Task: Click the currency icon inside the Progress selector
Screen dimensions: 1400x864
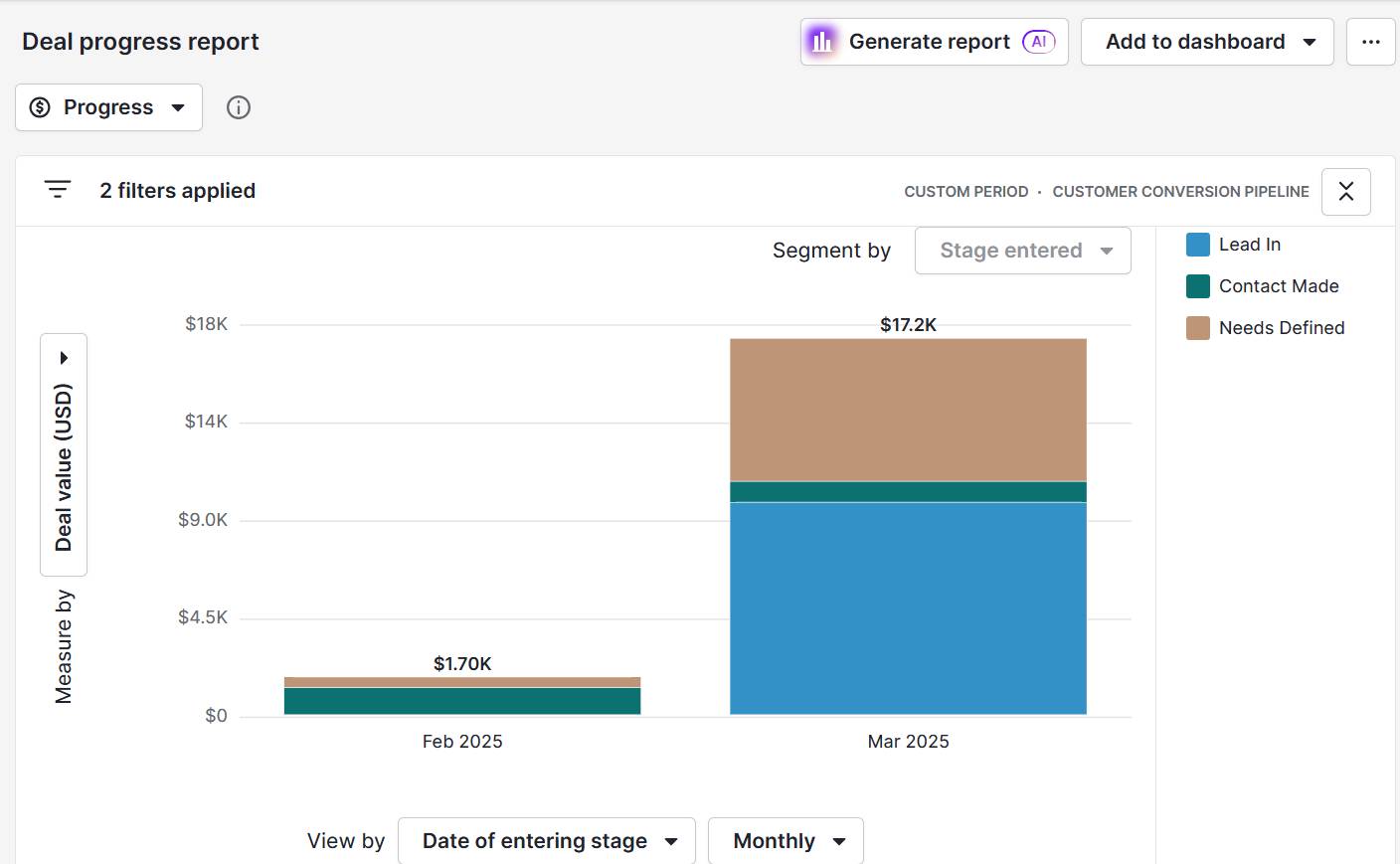Action: pos(38,106)
